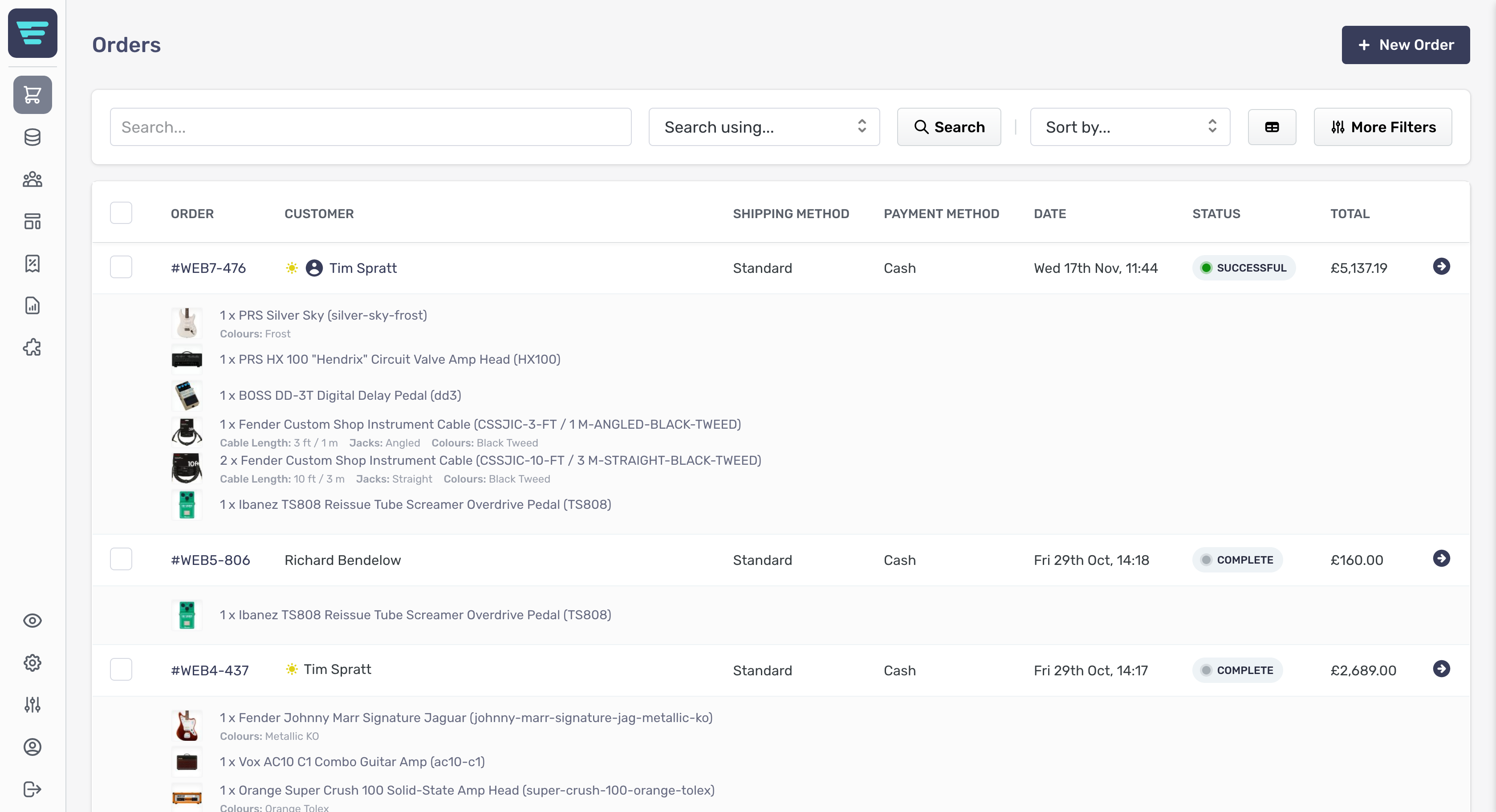Viewport: 1496px width, 812px height.
Task: Select the checkbox for order #WEB4-437
Action: click(121, 670)
